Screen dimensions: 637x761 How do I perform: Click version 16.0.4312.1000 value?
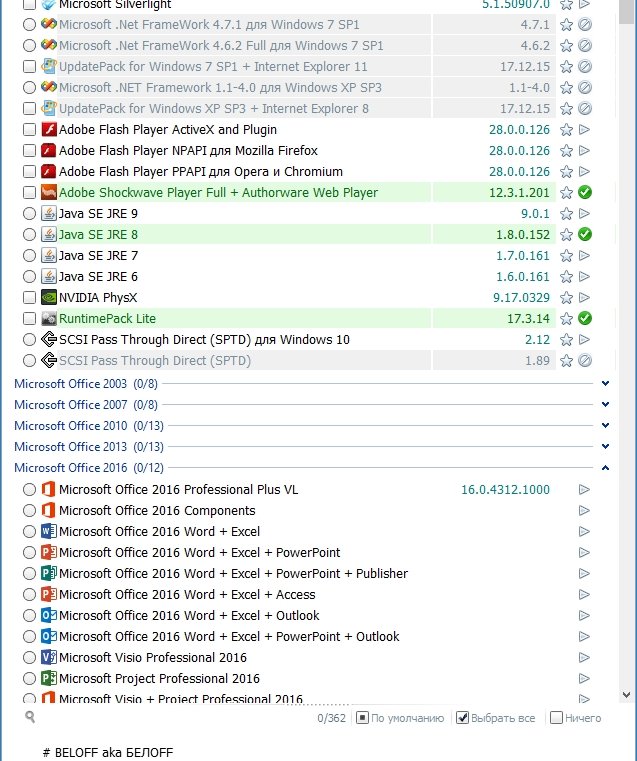click(x=505, y=490)
